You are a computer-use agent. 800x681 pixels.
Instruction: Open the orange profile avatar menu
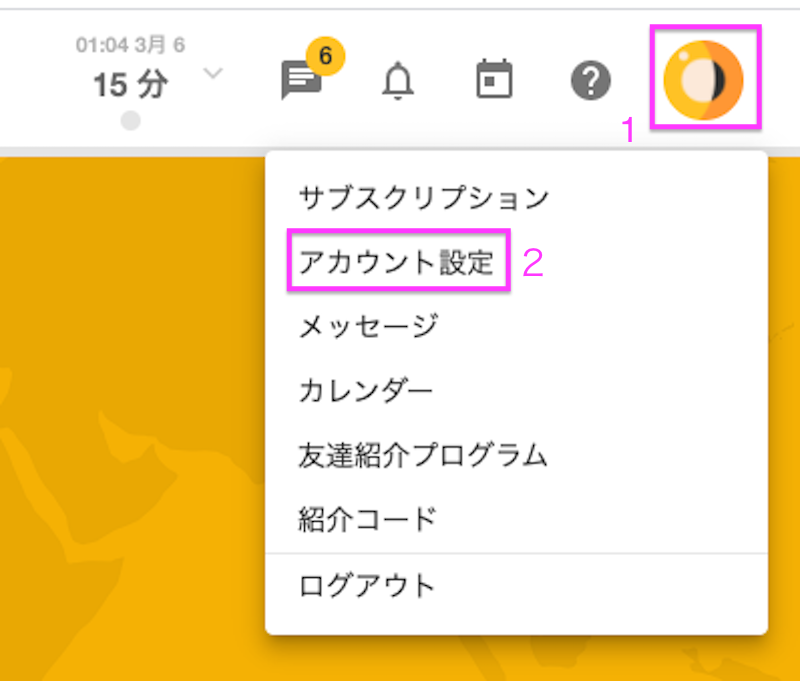(703, 81)
